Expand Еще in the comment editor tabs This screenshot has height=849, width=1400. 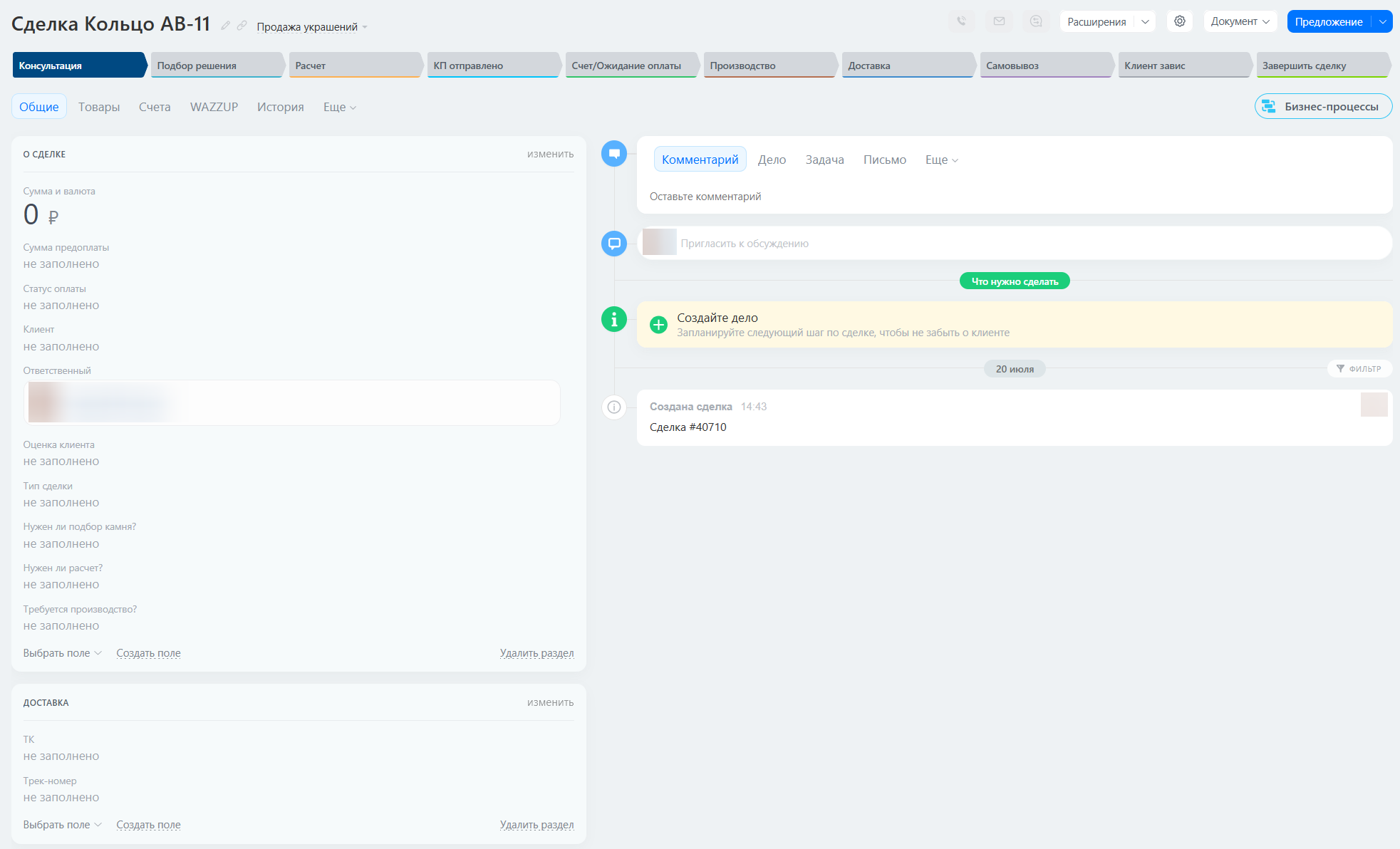tap(941, 160)
